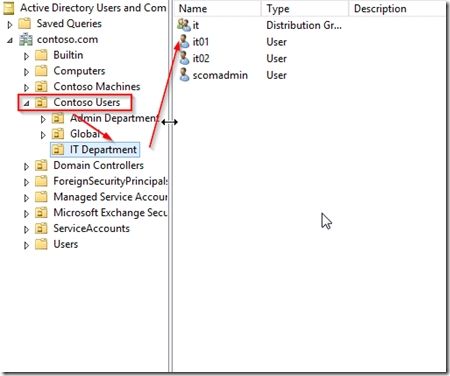Collapse the Contoso Users tree node
This screenshot has height=376, width=450.
point(27,104)
